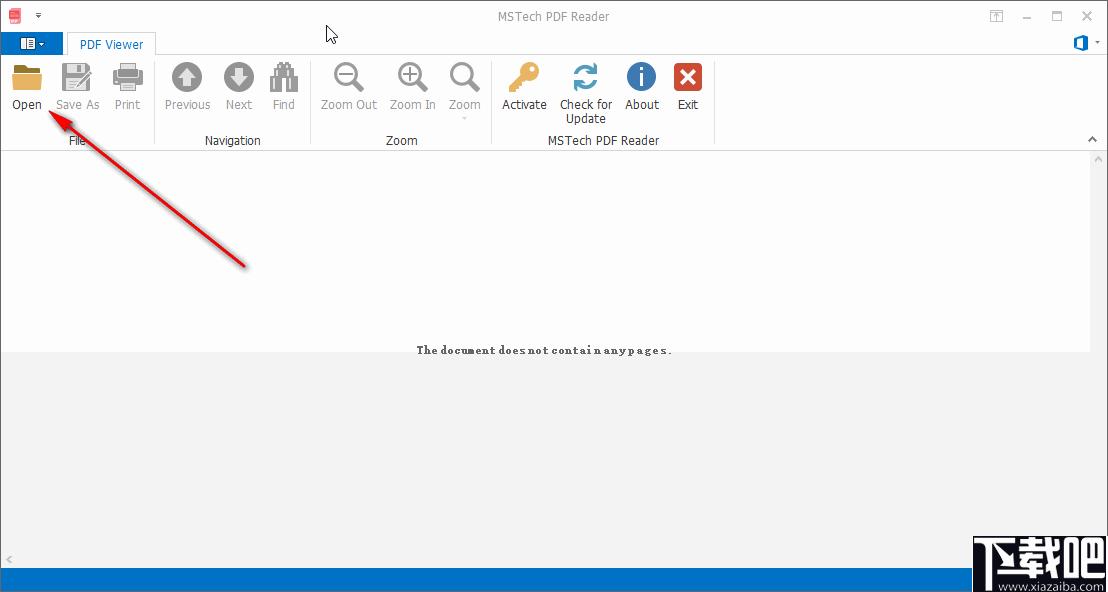This screenshot has height=592, width=1108.
Task: Click the 'document does not contain any pages' message
Action: 543,350
